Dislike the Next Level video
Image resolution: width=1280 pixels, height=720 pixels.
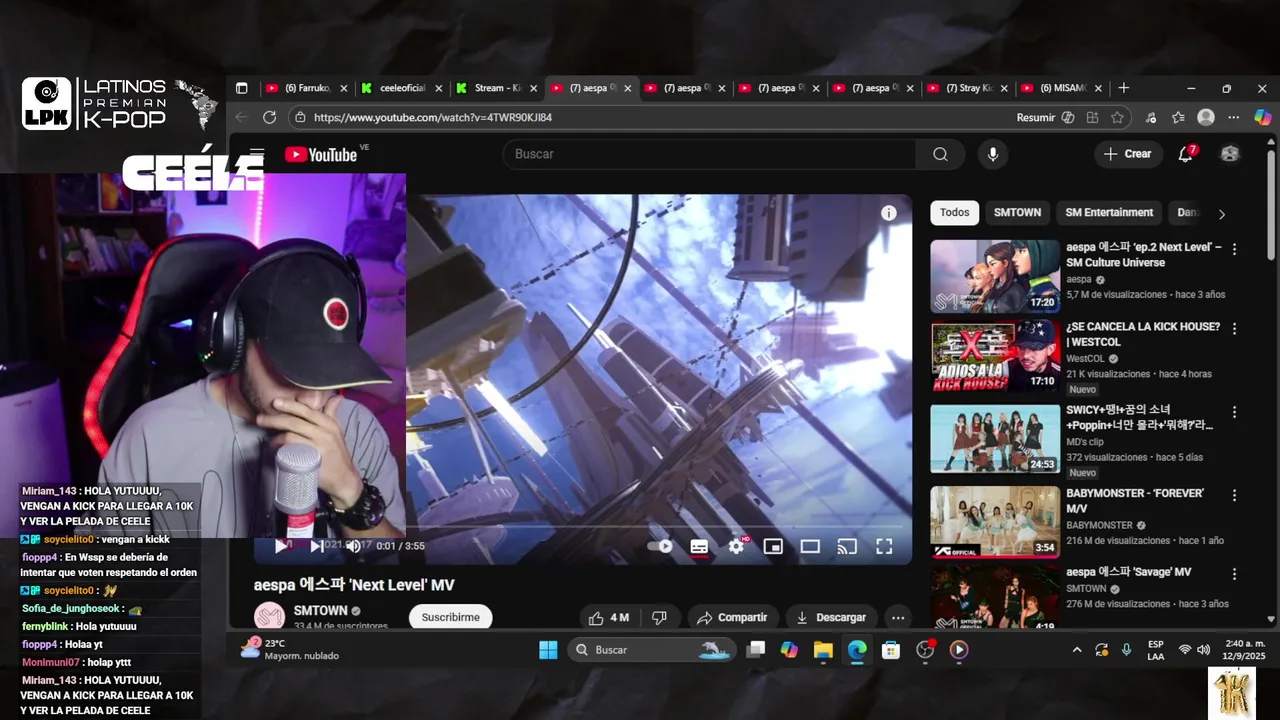coord(659,617)
